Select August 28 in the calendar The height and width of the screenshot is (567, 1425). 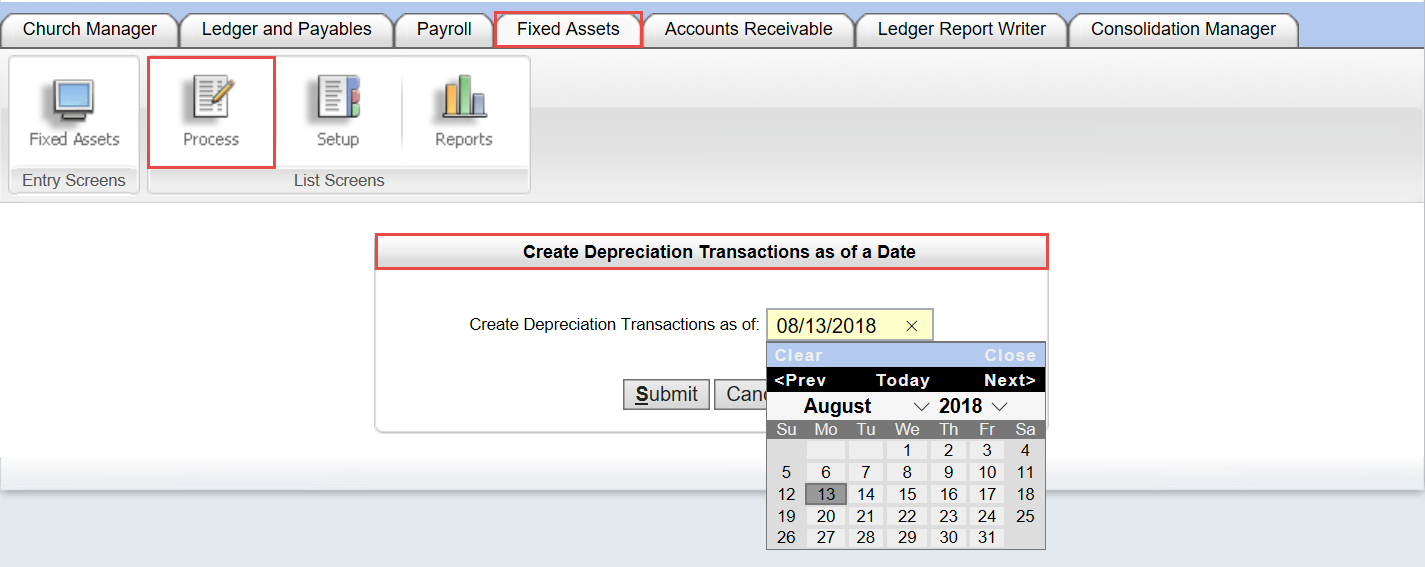[866, 538]
